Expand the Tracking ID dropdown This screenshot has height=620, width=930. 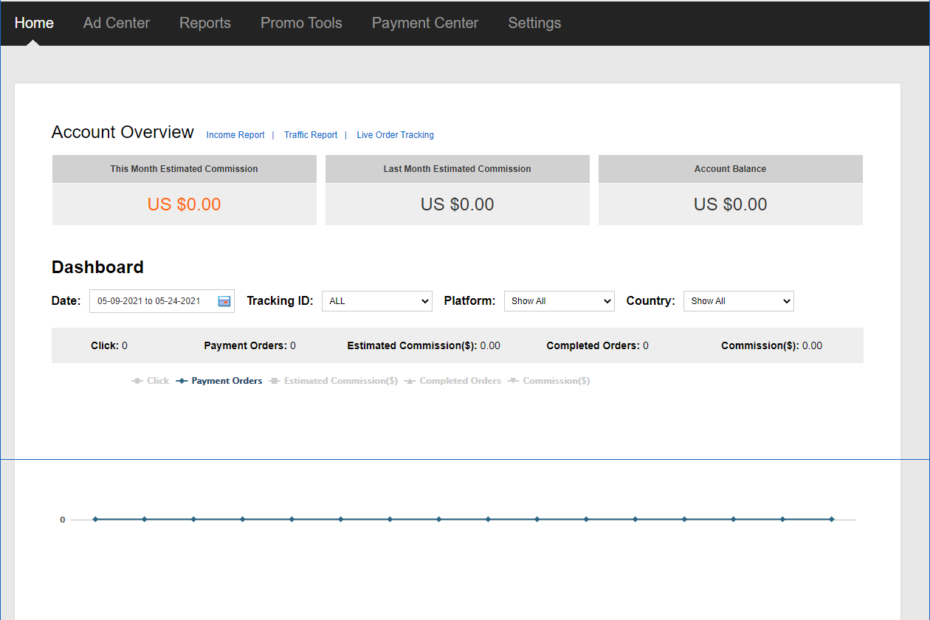pyautogui.click(x=377, y=301)
